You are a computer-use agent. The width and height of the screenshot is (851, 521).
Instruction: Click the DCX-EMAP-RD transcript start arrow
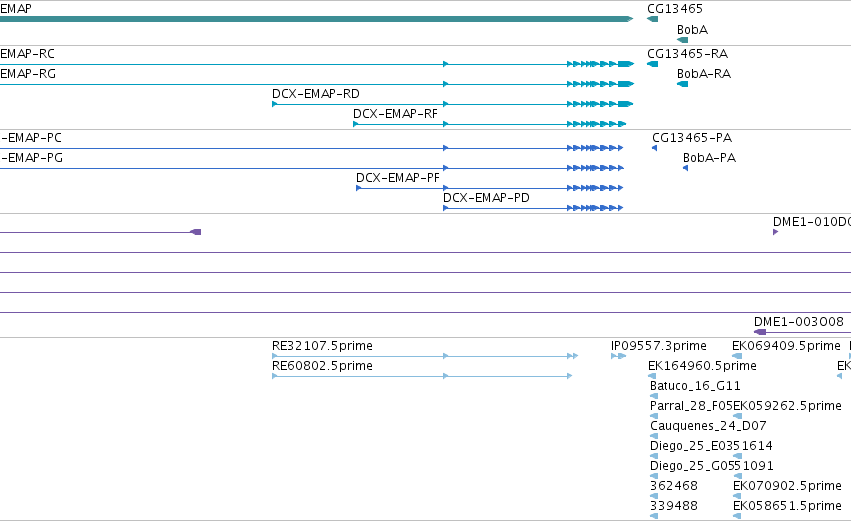pos(275,104)
